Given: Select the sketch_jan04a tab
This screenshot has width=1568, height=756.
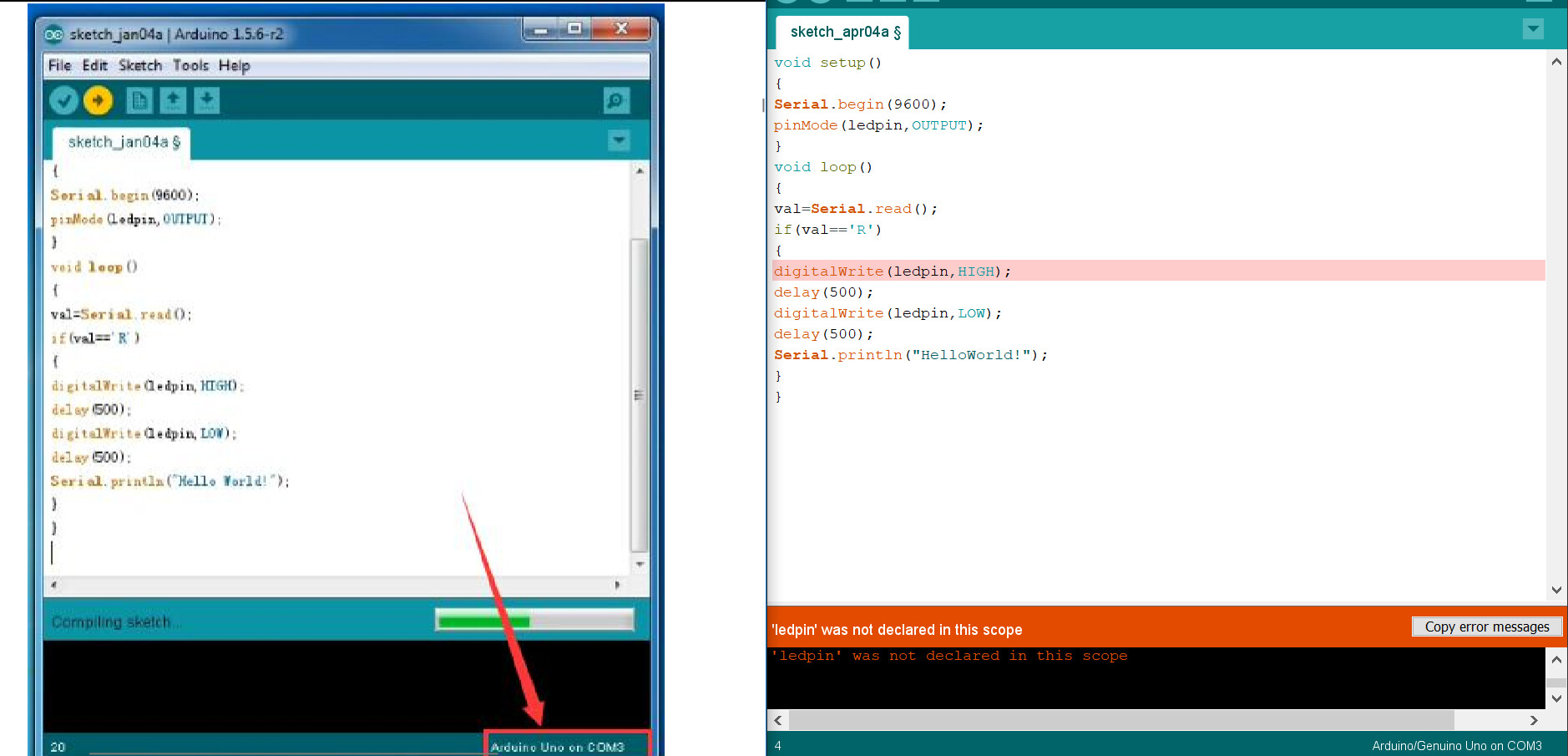Looking at the screenshot, I should [122, 143].
